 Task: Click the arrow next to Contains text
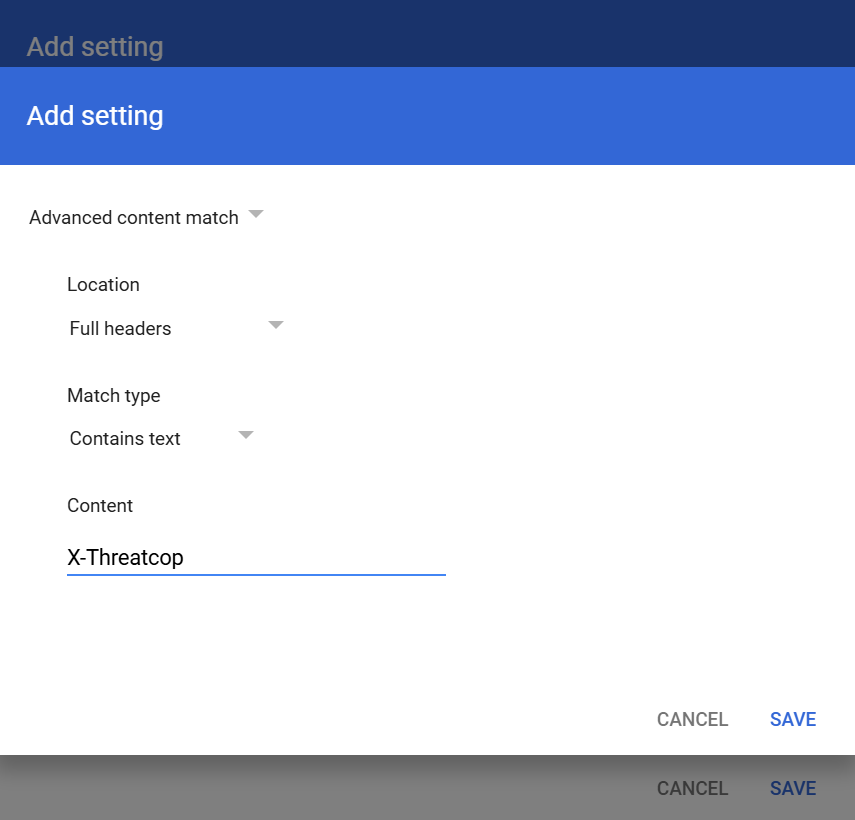pyautogui.click(x=246, y=435)
